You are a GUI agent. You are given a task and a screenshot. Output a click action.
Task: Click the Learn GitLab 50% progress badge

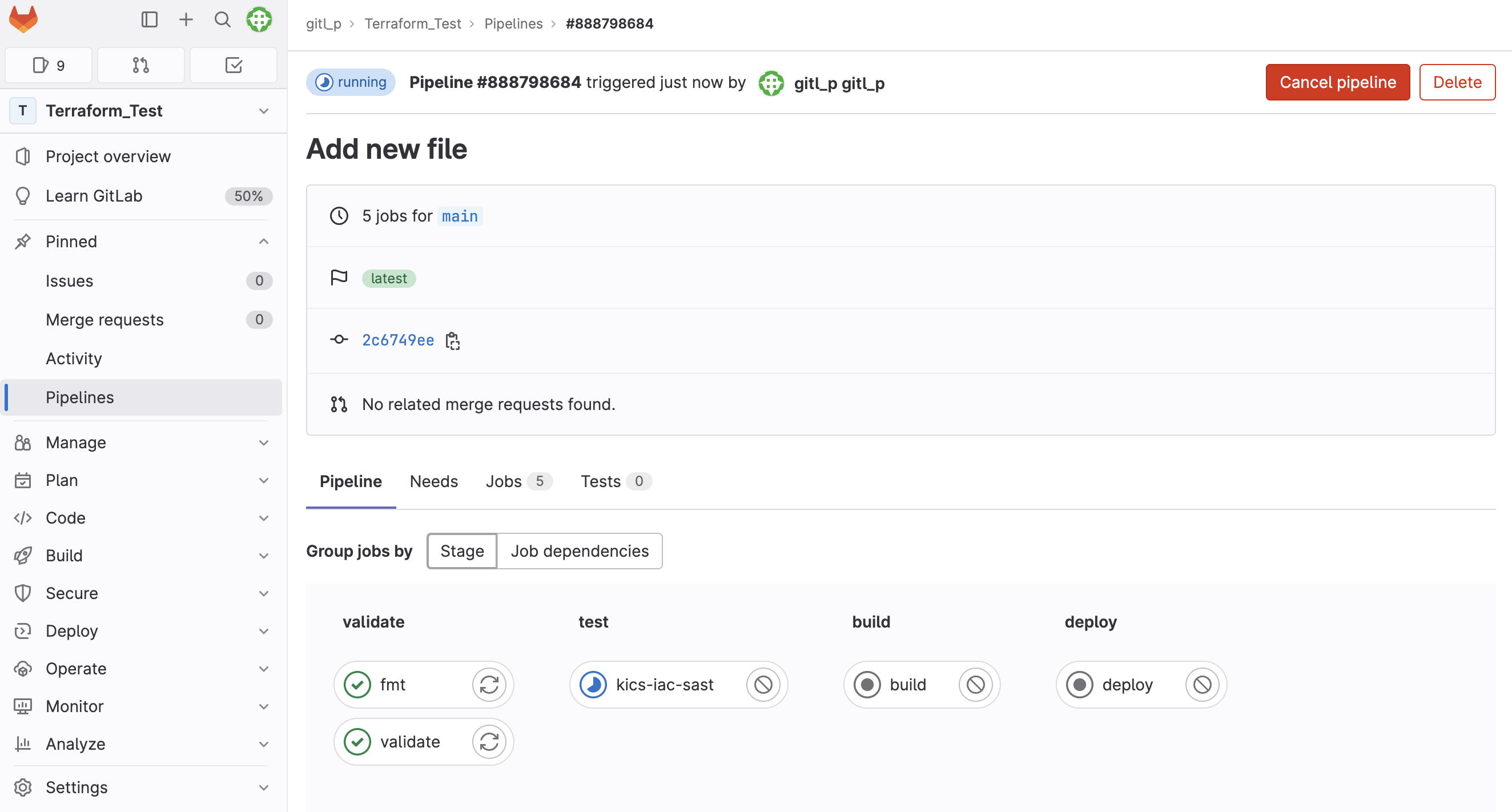coord(248,196)
